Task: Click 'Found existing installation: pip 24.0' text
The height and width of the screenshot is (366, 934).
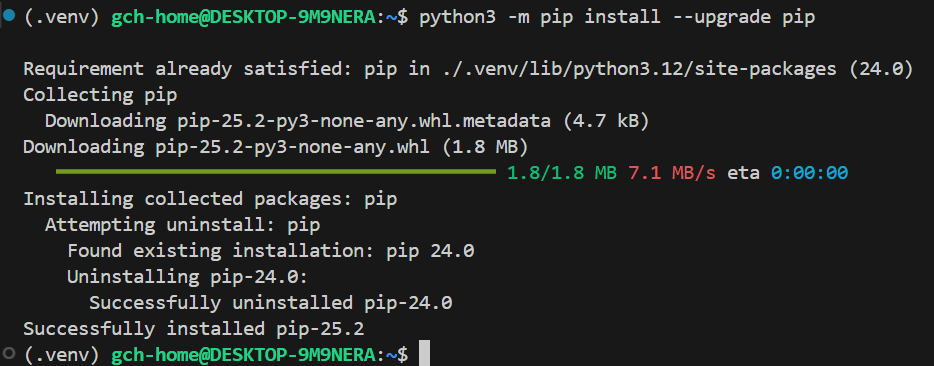Action: (271, 251)
